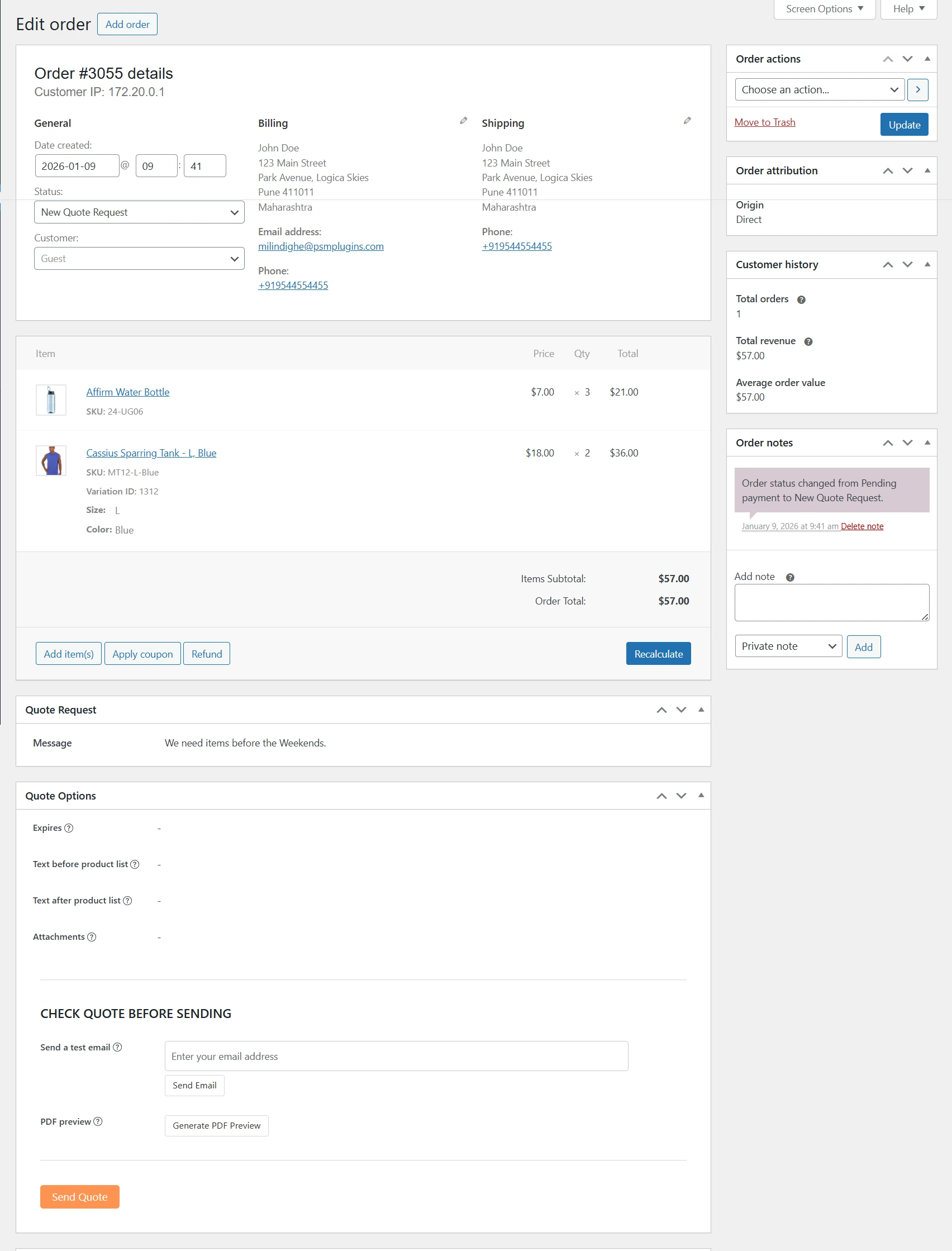
Task: Open the Help tab
Action: coord(908,9)
